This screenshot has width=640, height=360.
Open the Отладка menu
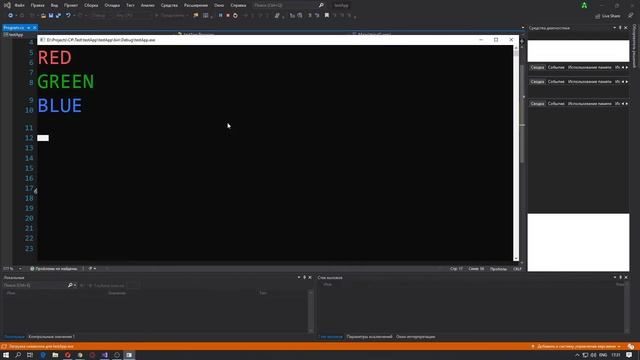(112, 5)
